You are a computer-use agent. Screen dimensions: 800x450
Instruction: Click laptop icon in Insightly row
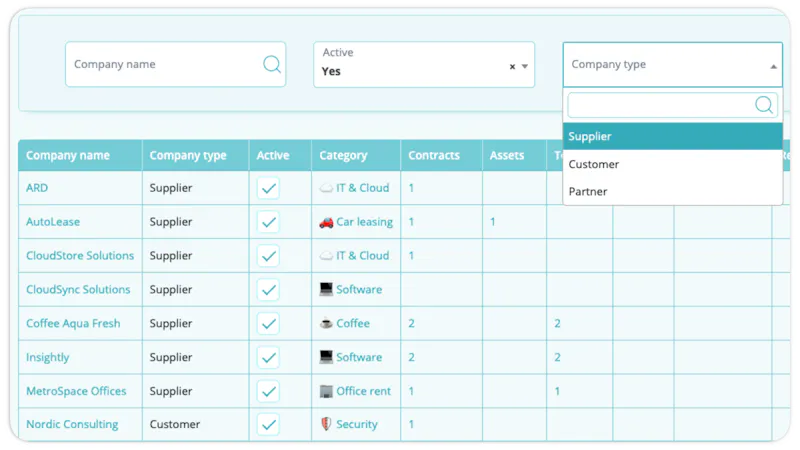[326, 357]
